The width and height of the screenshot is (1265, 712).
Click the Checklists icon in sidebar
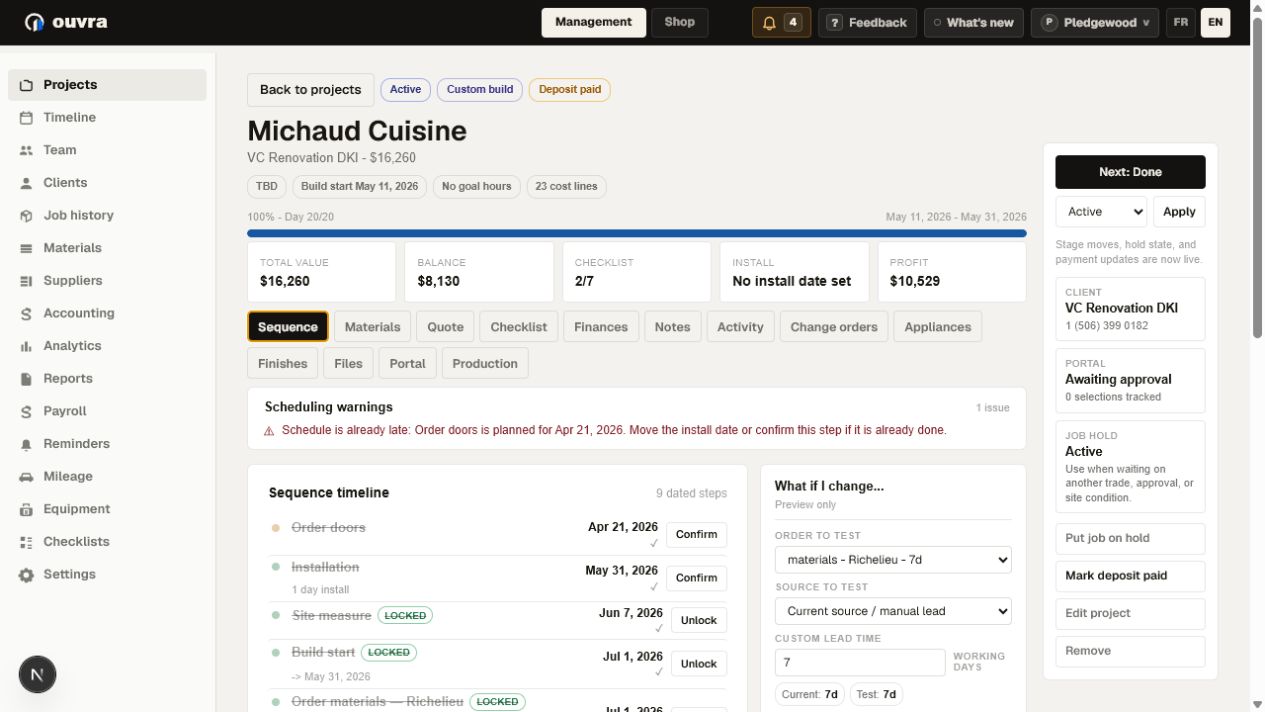pos(26,542)
